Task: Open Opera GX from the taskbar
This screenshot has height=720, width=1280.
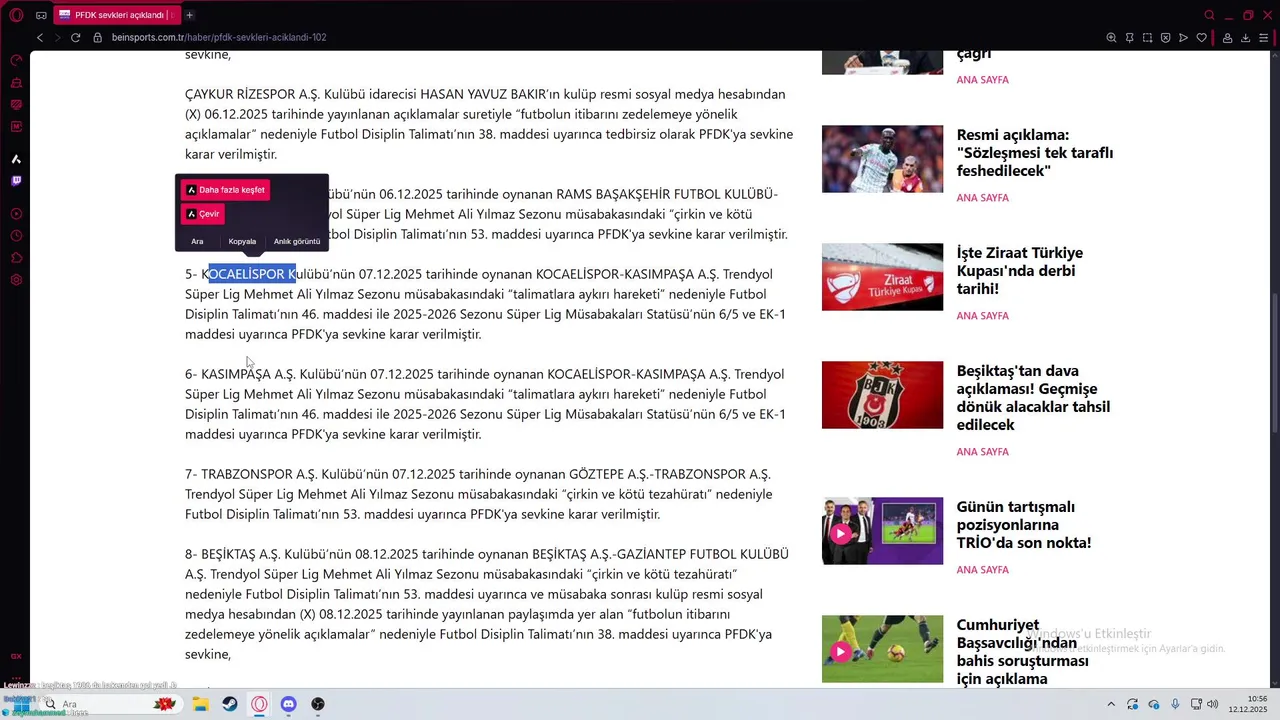Action: point(259,704)
